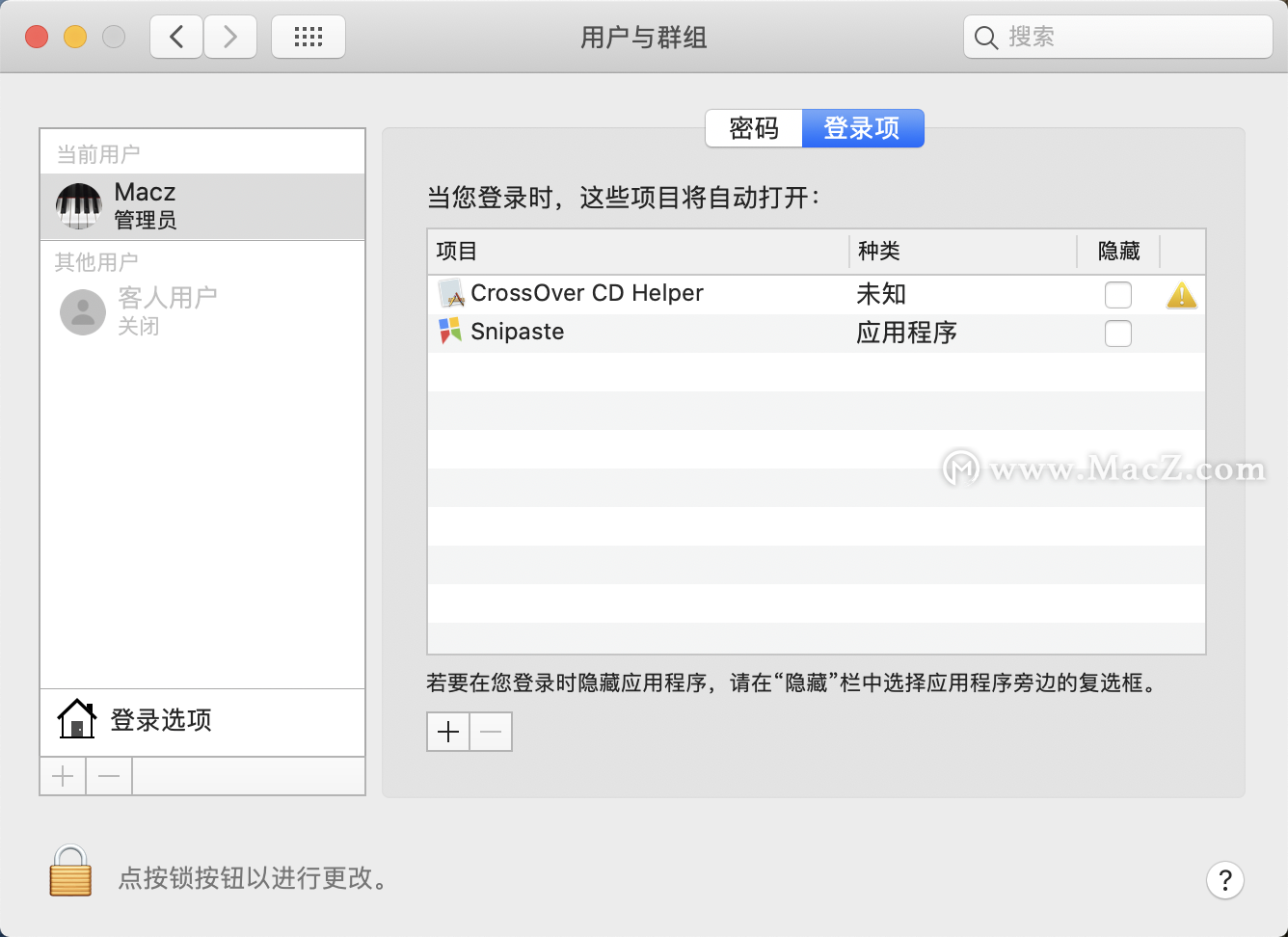Screen dimensions: 1288x937
Task: Select the 客人用户 row
Action: pos(202,311)
